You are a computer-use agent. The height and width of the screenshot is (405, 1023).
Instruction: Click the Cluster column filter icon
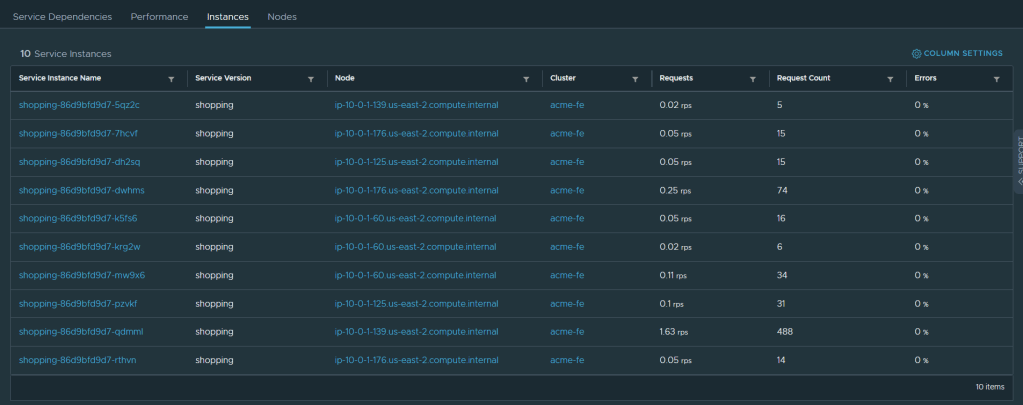[x=635, y=79]
